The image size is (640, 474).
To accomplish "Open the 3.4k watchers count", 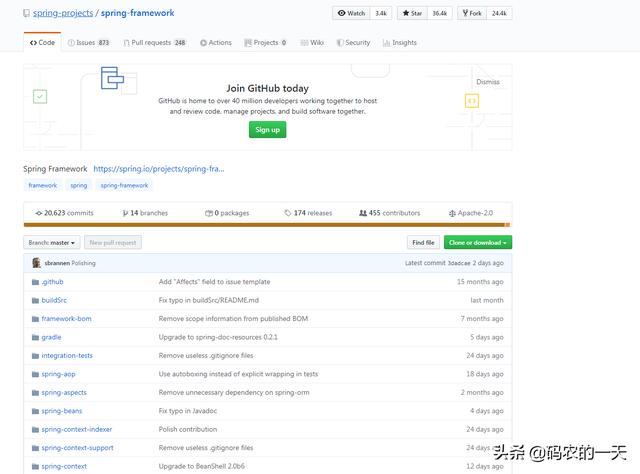I will pyautogui.click(x=381, y=13).
